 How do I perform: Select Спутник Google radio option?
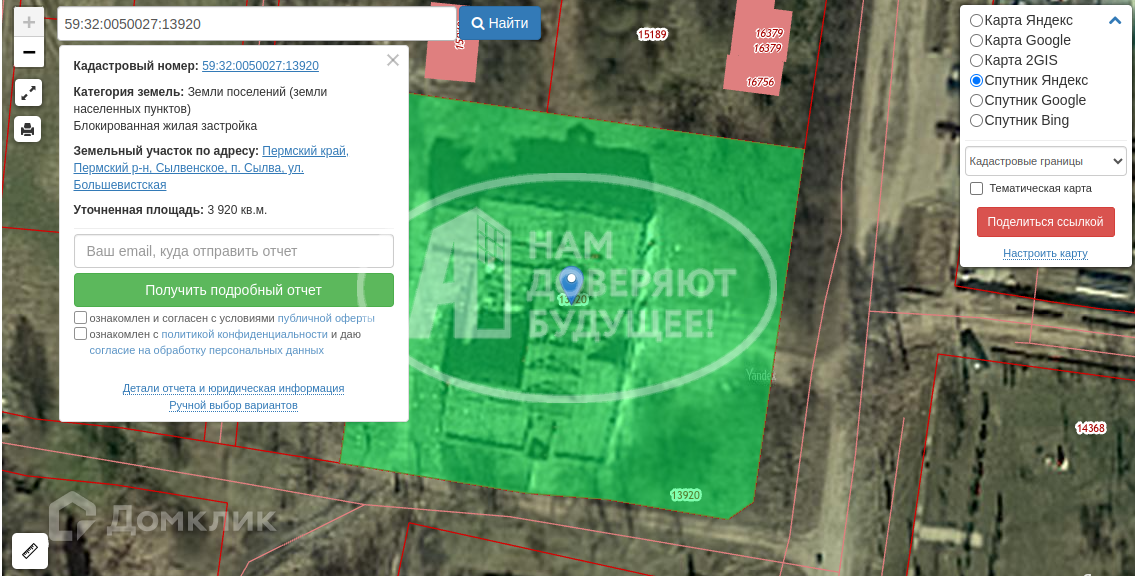coord(976,101)
